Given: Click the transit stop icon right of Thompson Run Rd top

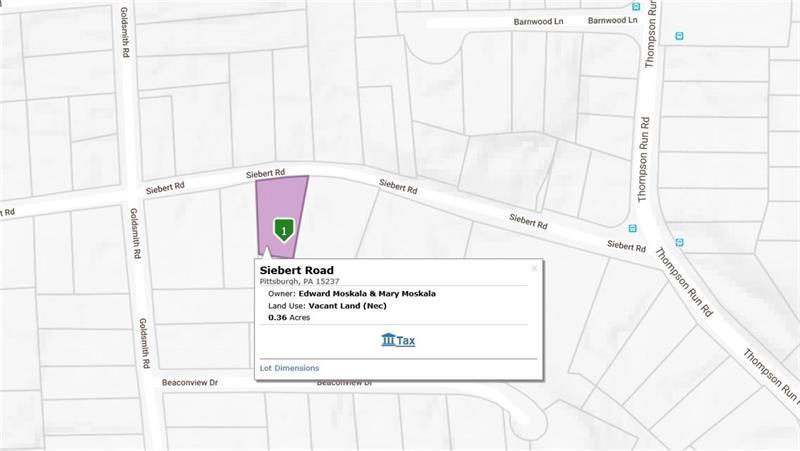Looking at the screenshot, I should coord(679,36).
